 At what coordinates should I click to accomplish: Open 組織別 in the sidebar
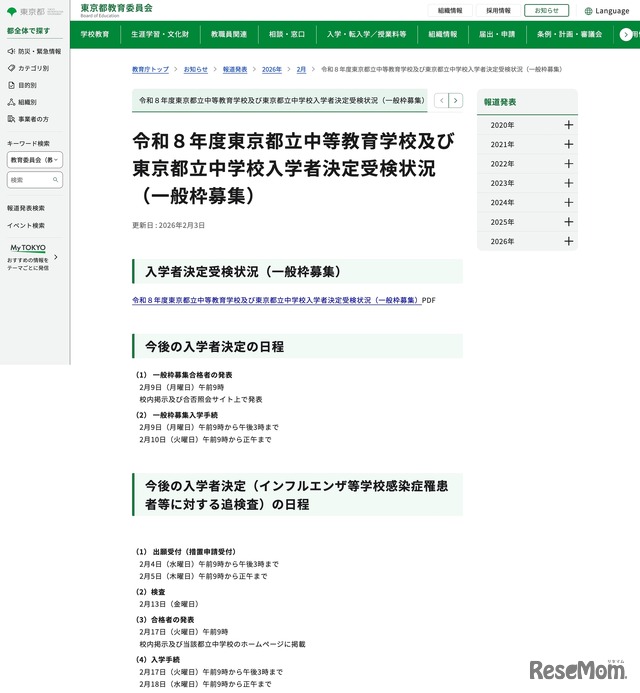click(22, 102)
